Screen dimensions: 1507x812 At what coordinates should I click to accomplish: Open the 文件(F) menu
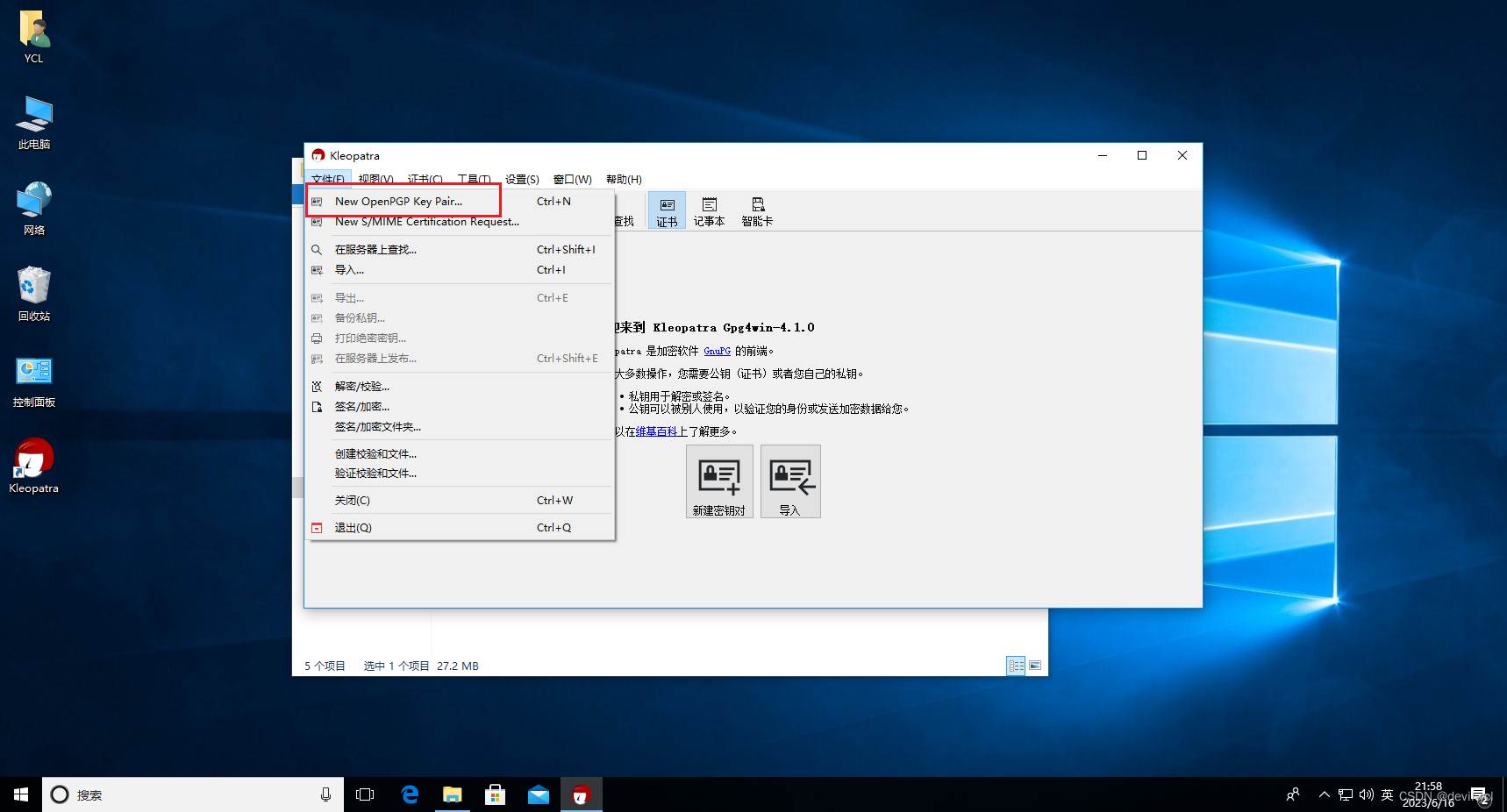[x=328, y=179]
